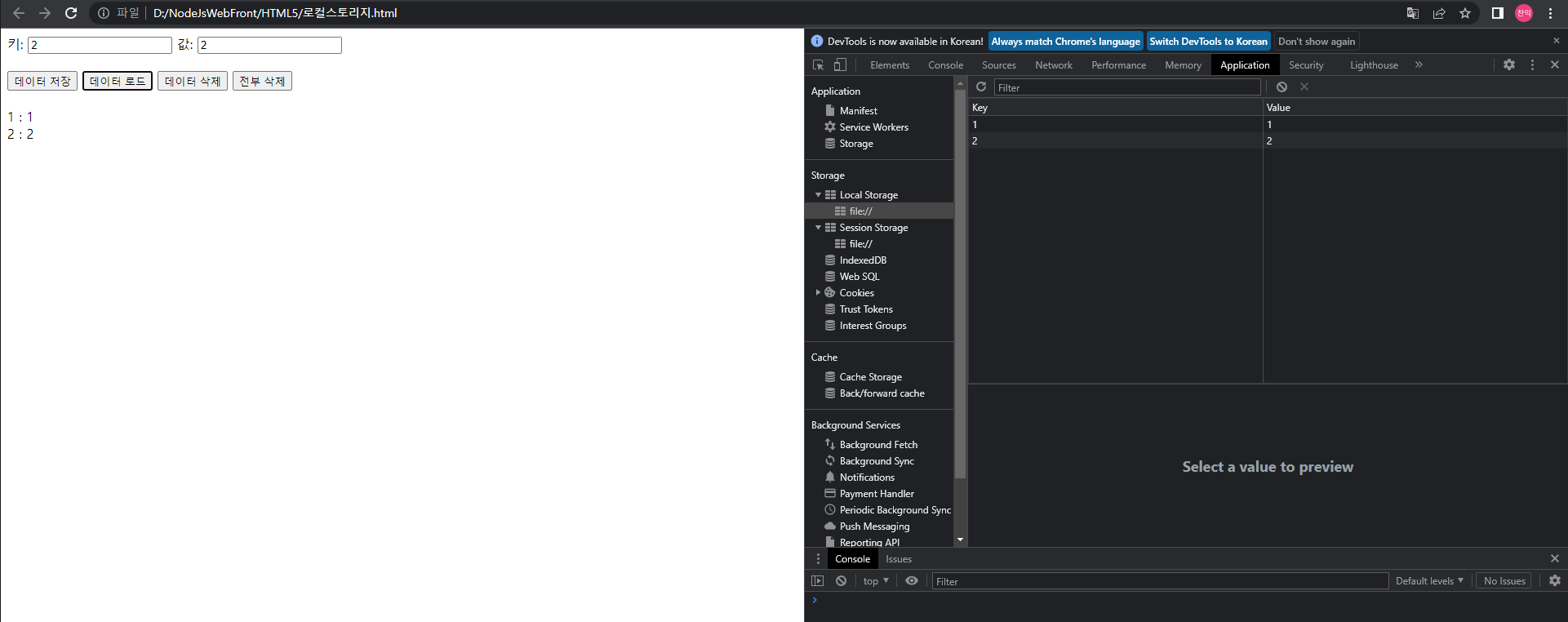
Task: Expand the Cookies tree node
Action: [x=818, y=293]
